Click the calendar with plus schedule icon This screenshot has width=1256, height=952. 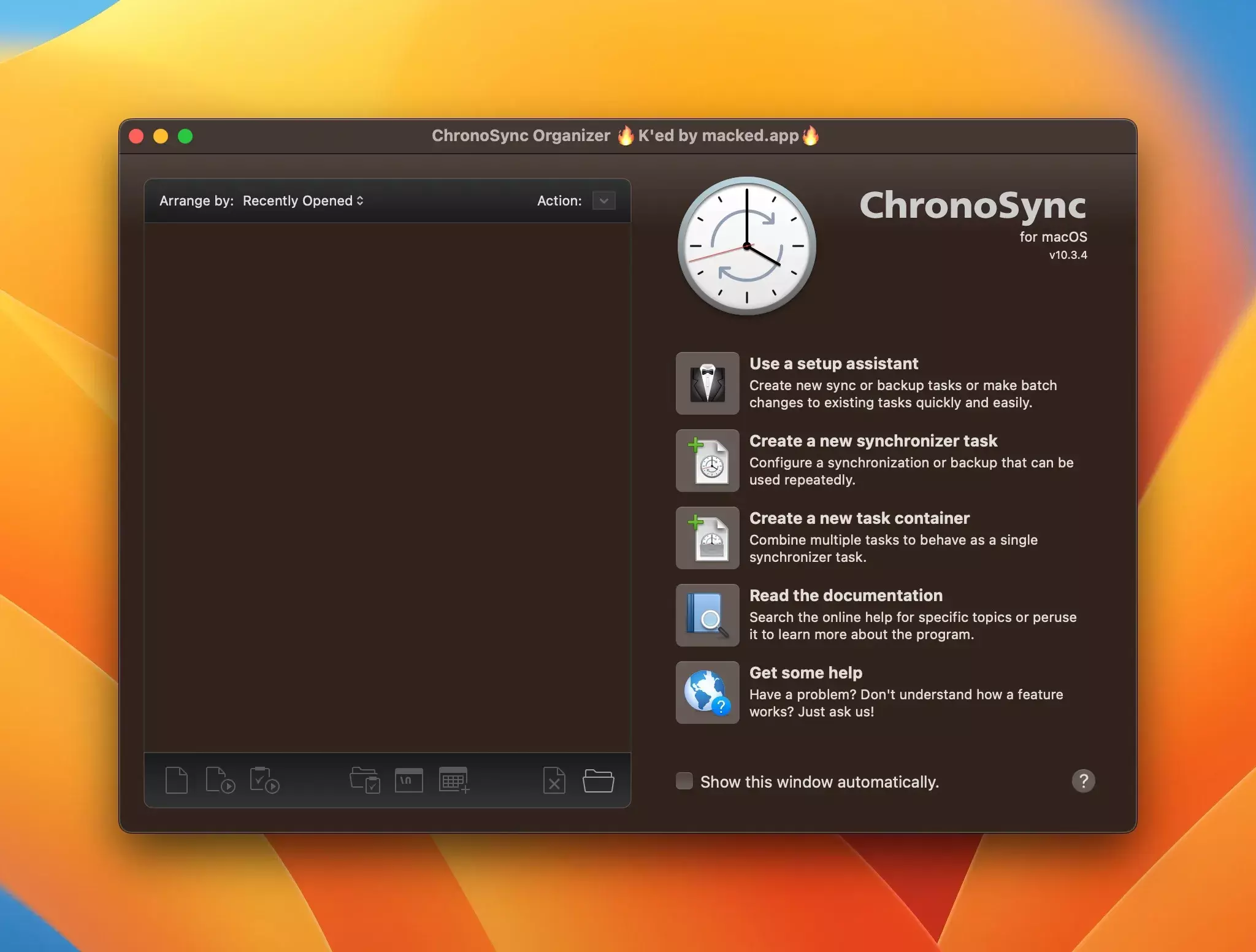pyautogui.click(x=454, y=780)
